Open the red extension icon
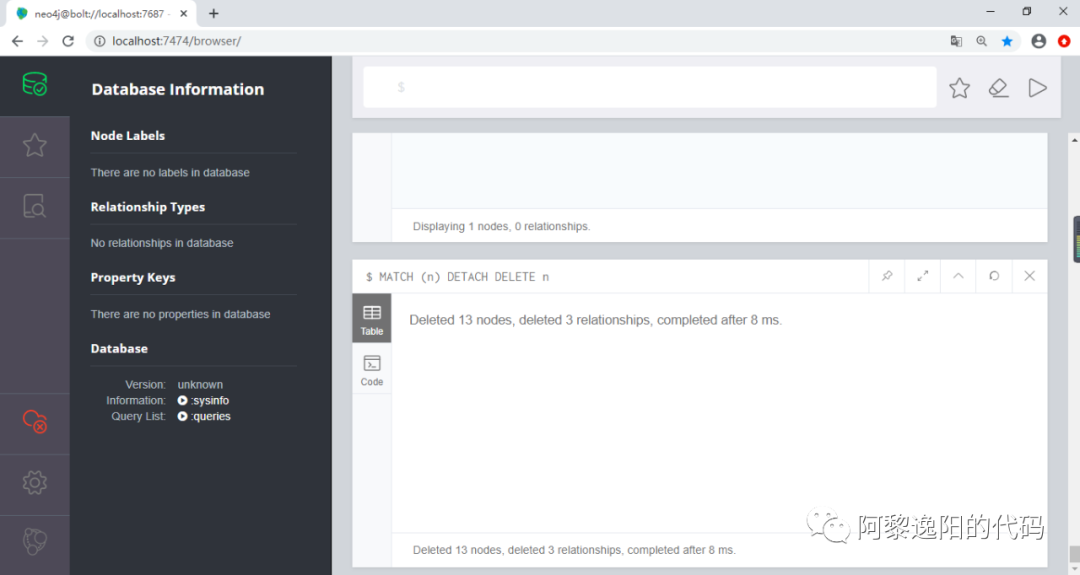 (1064, 41)
